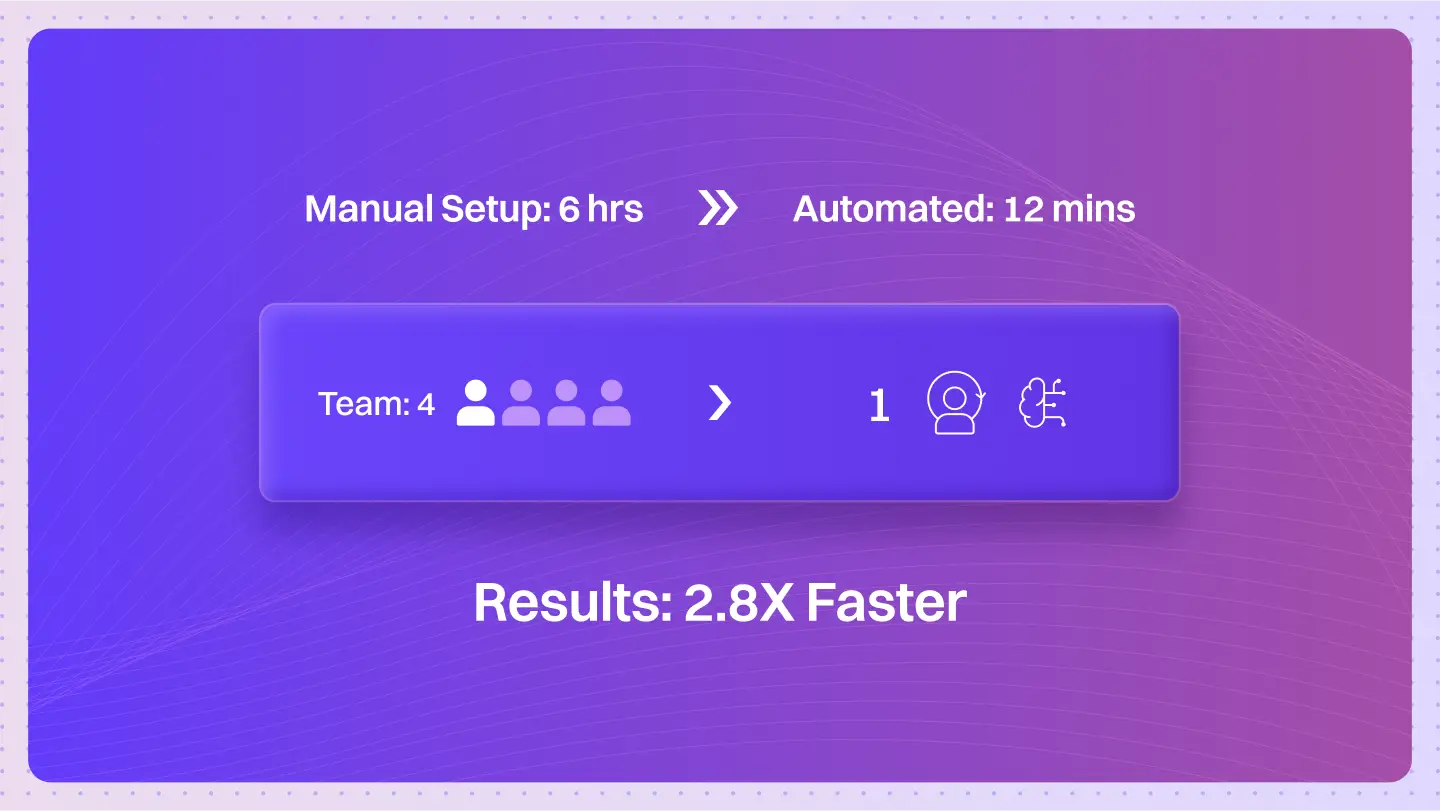Click the user avatar with circular arrow icon
The image size is (1440, 811).
(957, 403)
